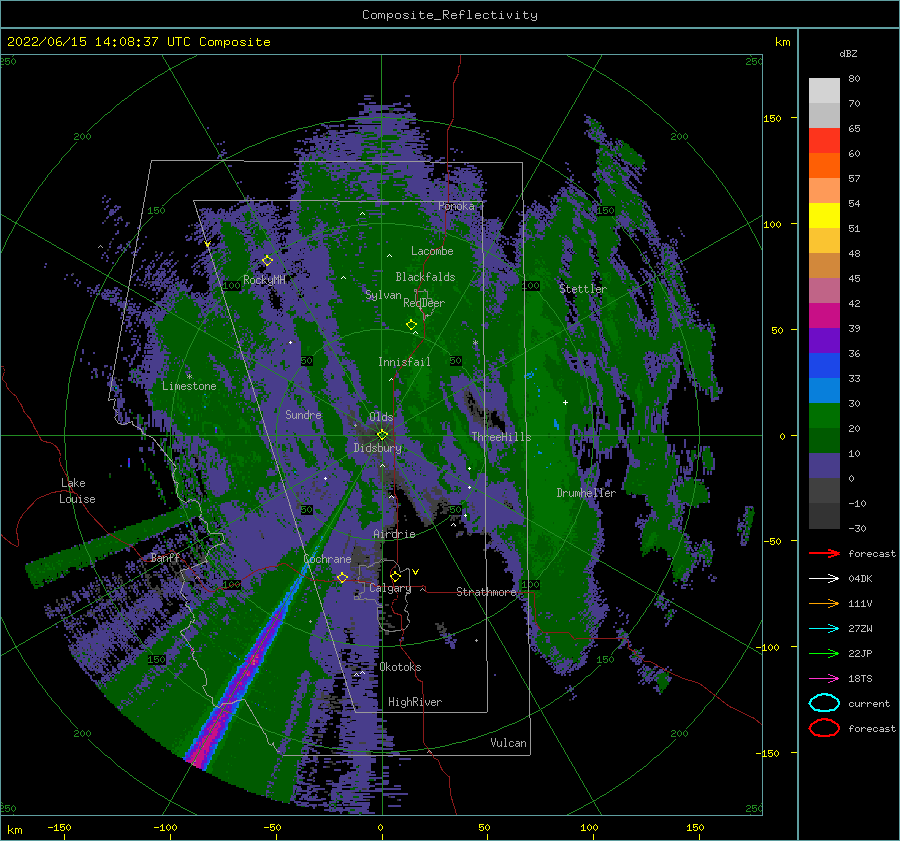Image resolution: width=900 pixels, height=841 pixels.
Task: Select the slate 0-10 dBZ swatch
Action: point(824,466)
